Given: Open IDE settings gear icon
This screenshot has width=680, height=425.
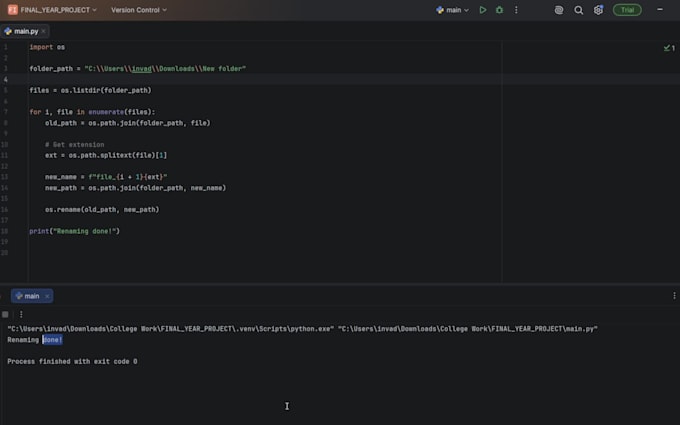Looking at the screenshot, I should point(598,10).
